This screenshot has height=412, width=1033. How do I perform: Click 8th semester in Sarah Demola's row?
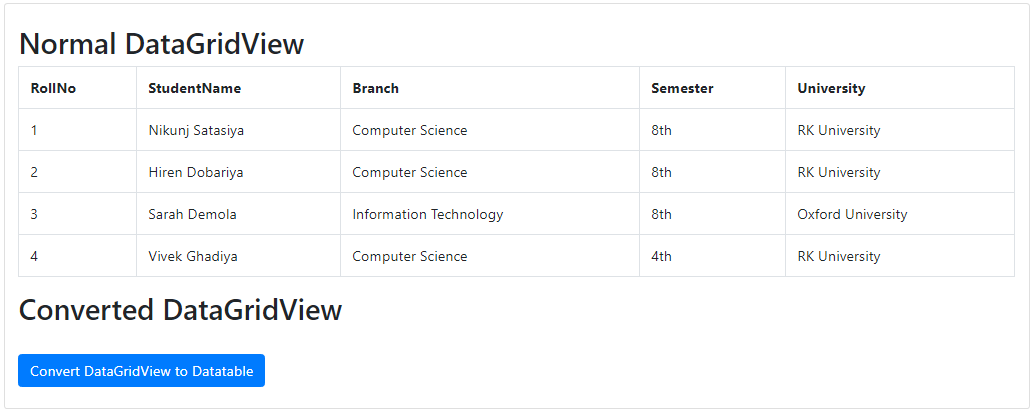(662, 214)
